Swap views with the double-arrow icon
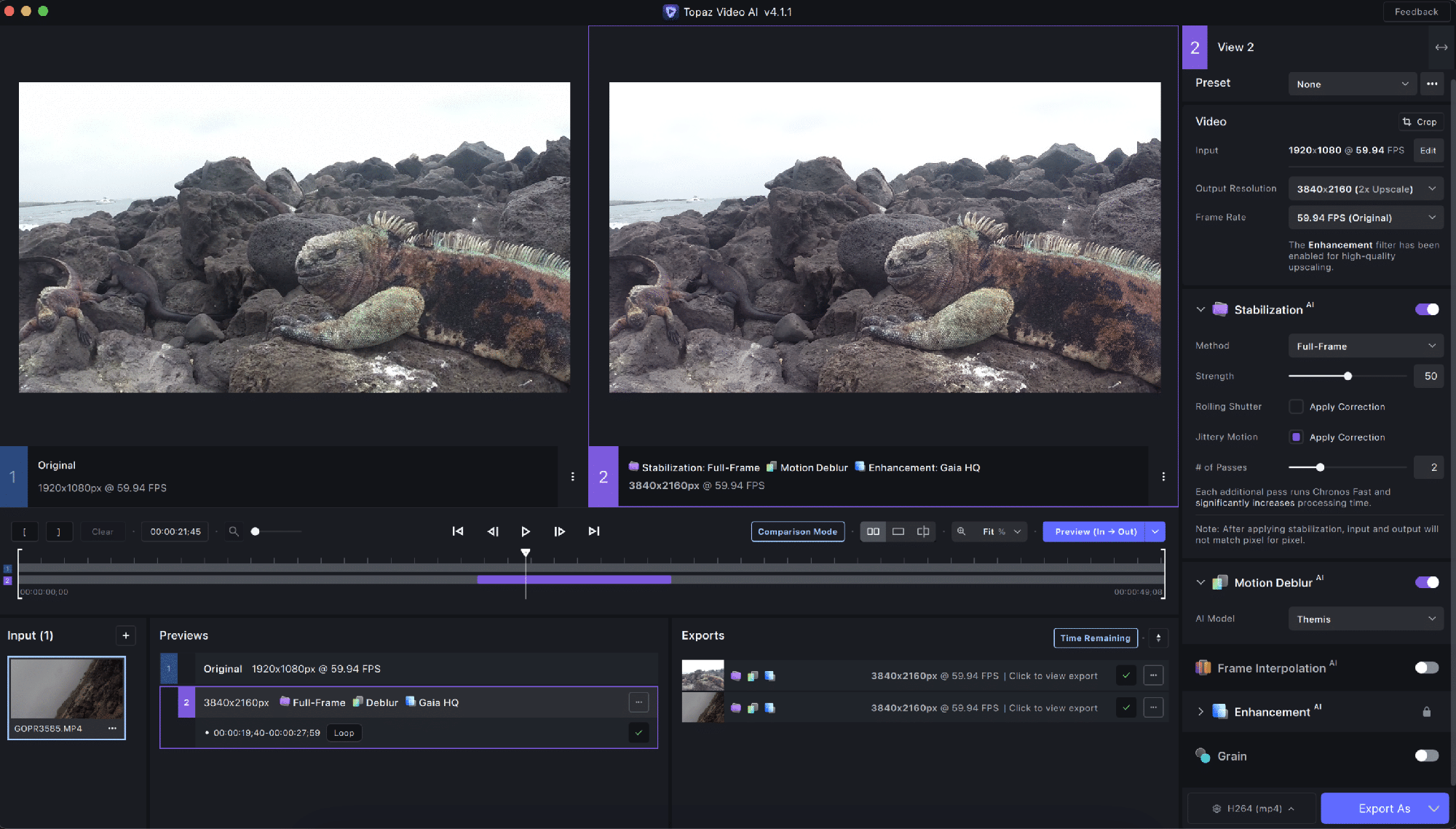 [1441, 47]
